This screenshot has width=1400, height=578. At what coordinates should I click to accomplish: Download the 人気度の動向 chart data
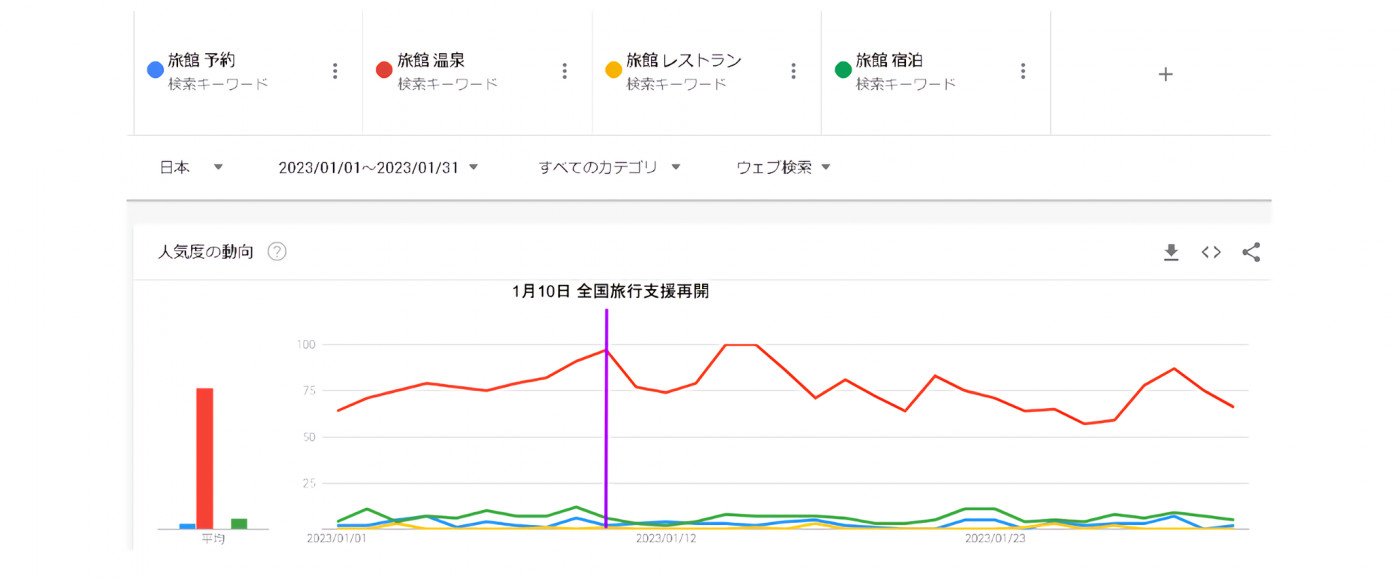1171,252
